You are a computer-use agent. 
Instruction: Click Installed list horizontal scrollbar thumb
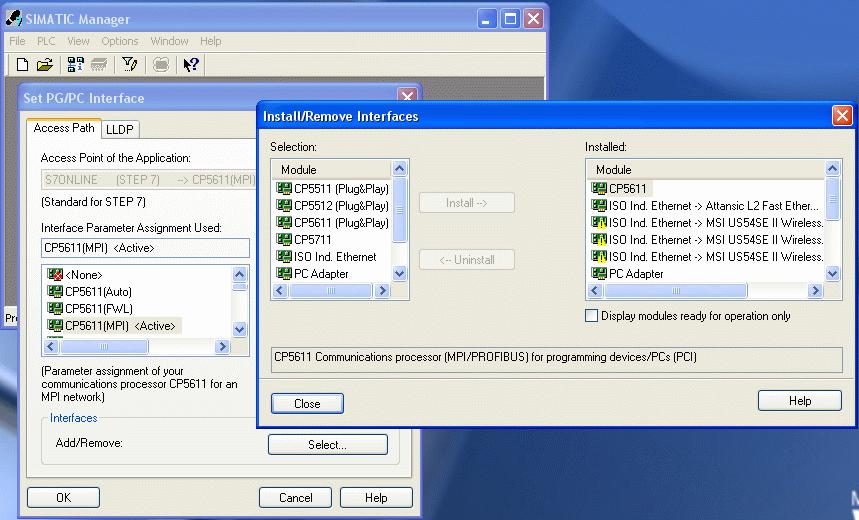(675, 290)
